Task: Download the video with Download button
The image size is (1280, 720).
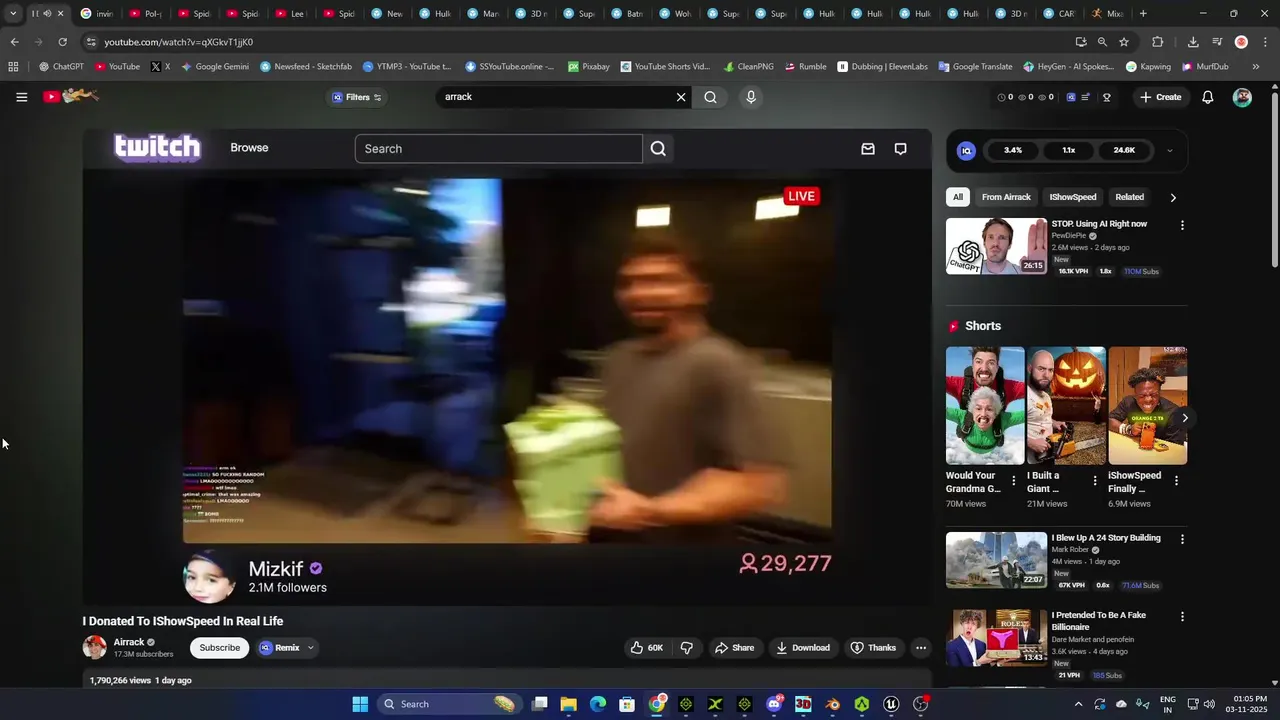Action: pos(803,648)
